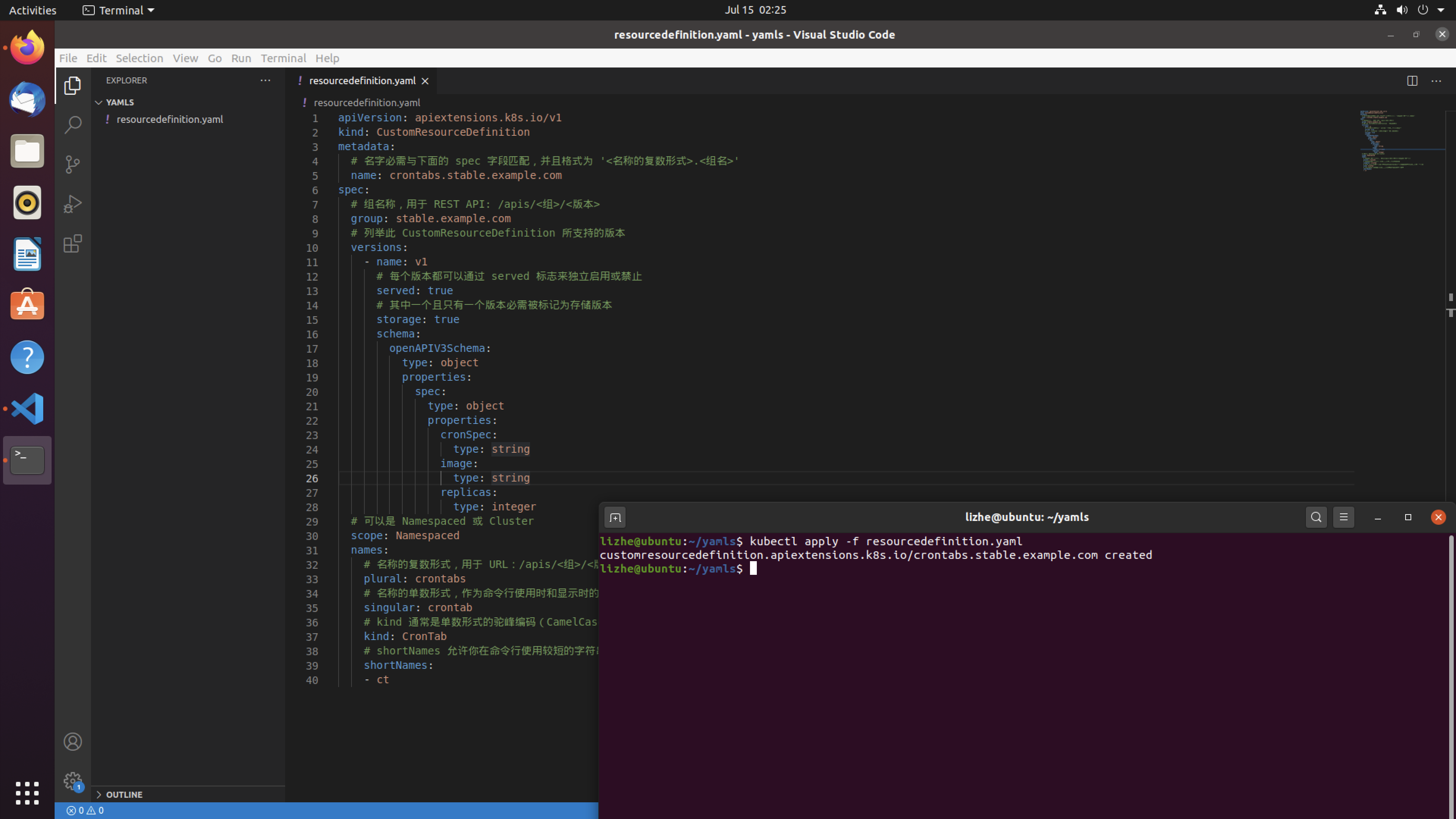
Task: Open new tab in terminal window
Action: tap(615, 517)
